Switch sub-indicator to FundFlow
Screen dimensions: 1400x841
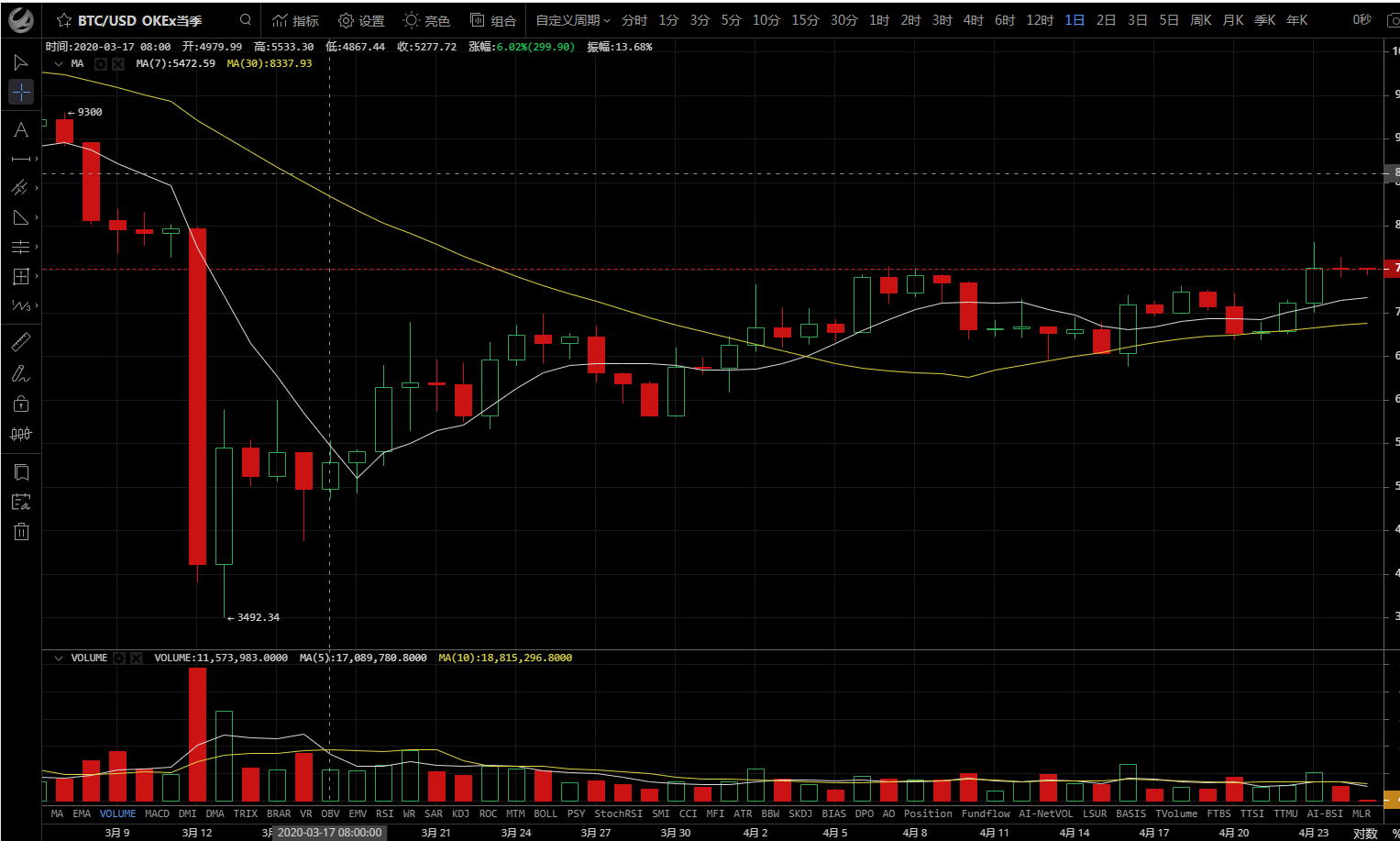click(986, 813)
